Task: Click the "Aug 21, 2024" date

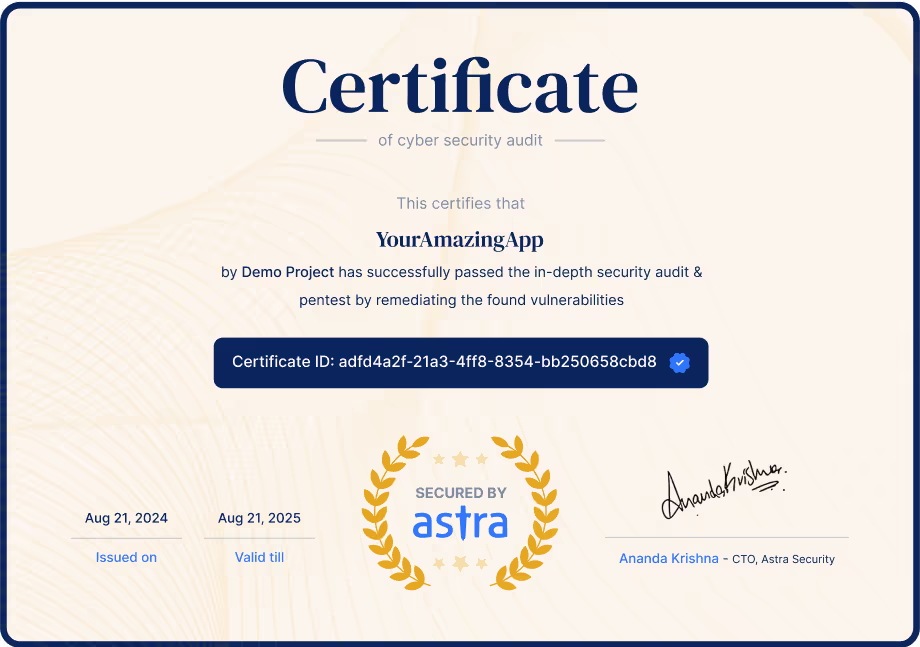Action: coord(126,518)
